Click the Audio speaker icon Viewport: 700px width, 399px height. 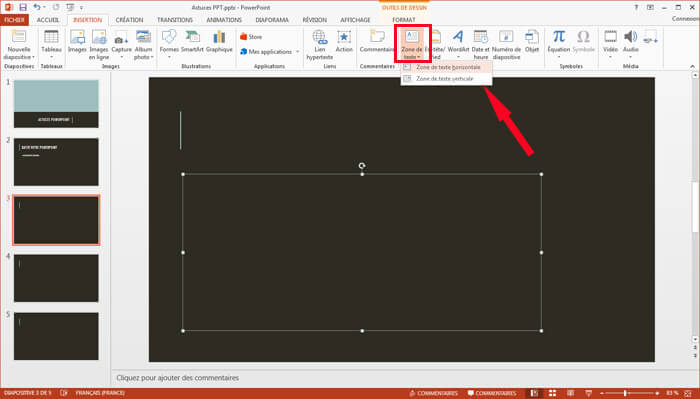630,37
